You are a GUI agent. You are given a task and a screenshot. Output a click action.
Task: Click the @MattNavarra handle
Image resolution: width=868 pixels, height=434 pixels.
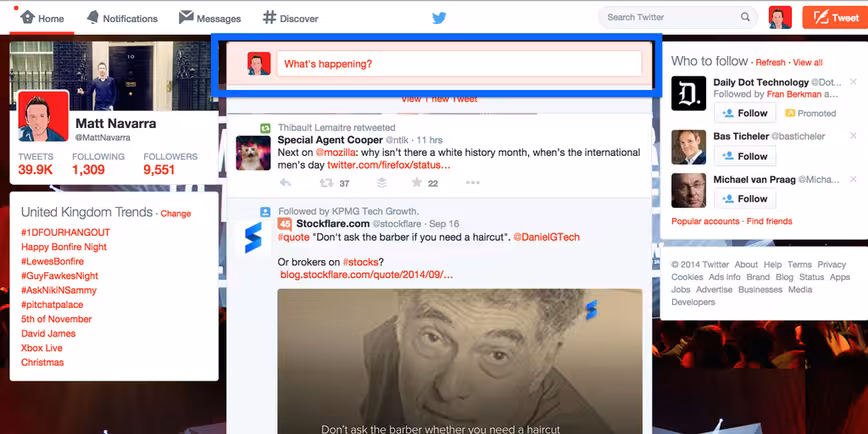click(102, 138)
